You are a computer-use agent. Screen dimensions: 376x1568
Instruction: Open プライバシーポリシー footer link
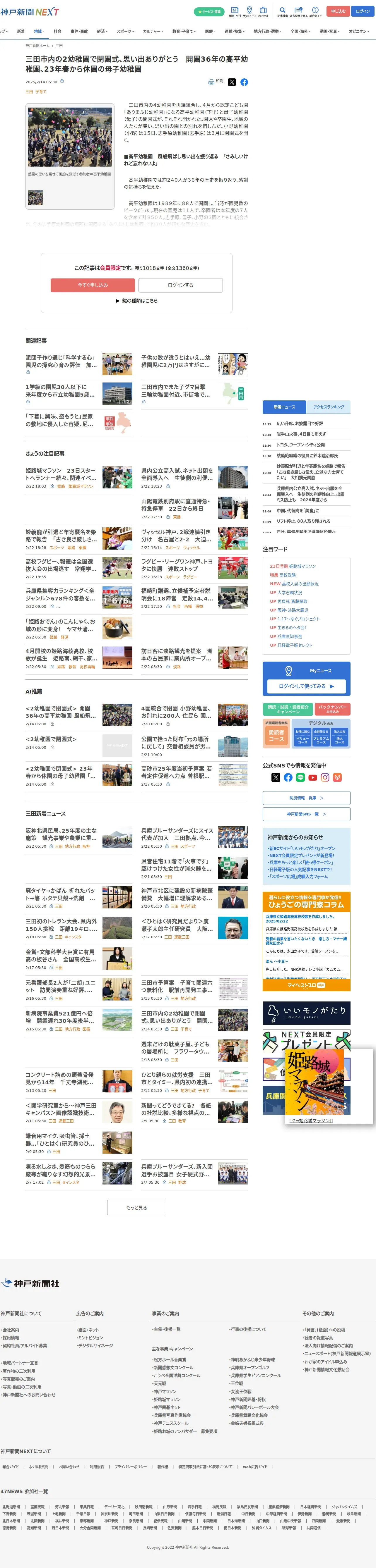130,1467
